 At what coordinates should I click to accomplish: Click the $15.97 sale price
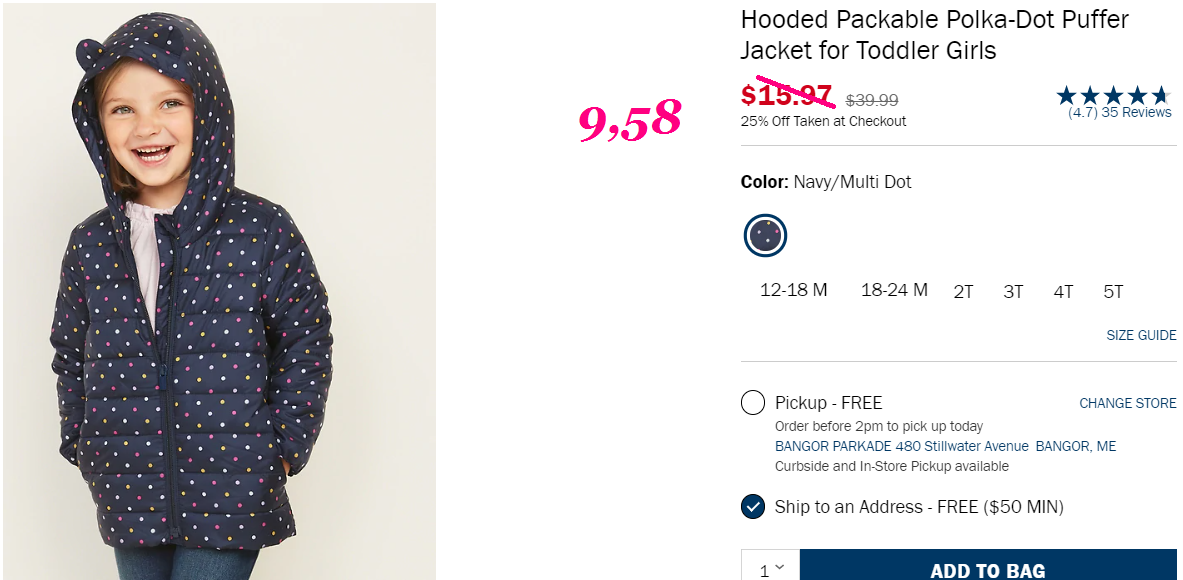tap(786, 96)
